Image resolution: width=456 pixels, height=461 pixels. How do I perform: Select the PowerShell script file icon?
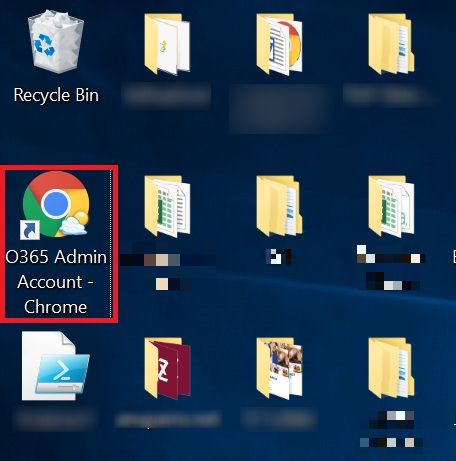coord(55,366)
